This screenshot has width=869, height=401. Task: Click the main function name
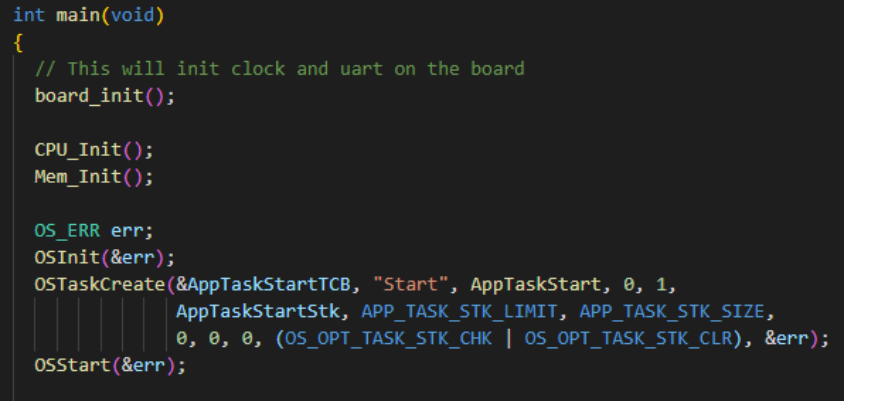click(78, 15)
